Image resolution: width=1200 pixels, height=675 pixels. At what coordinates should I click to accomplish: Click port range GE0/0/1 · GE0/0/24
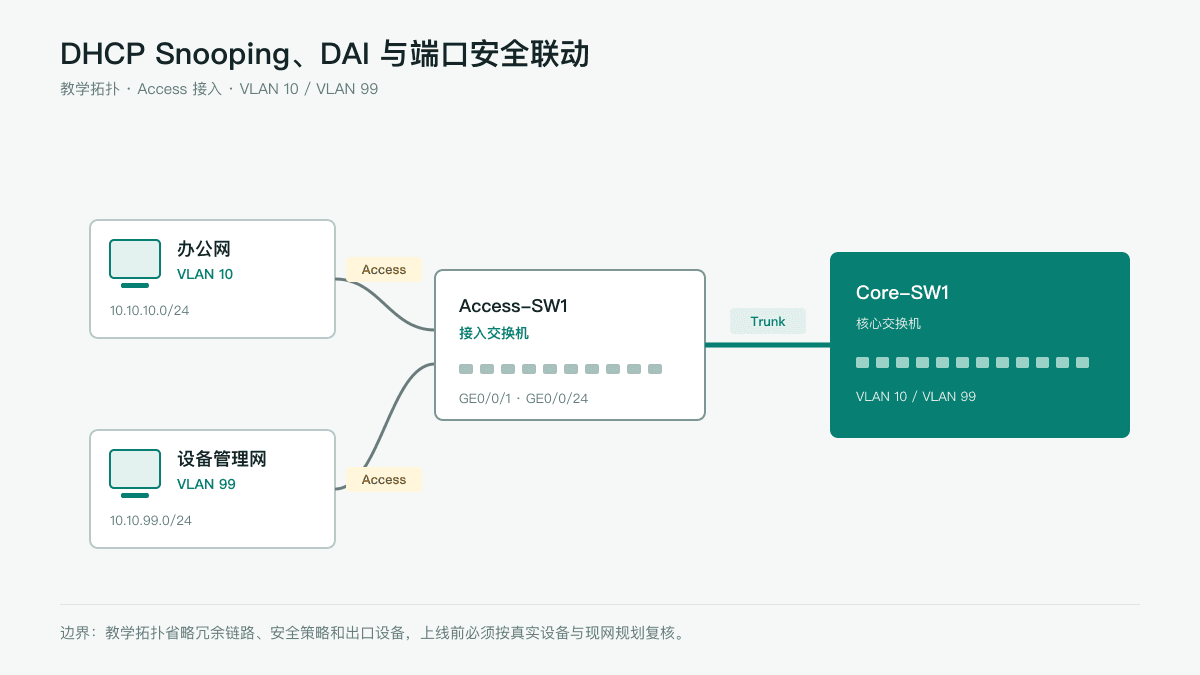click(523, 398)
